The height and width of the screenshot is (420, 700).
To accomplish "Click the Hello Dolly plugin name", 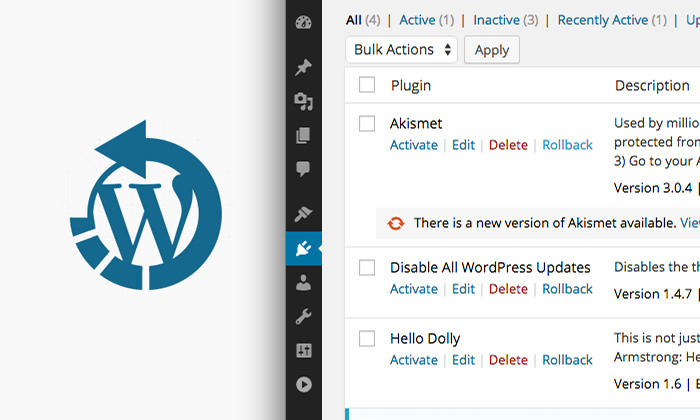I will click(x=425, y=339).
